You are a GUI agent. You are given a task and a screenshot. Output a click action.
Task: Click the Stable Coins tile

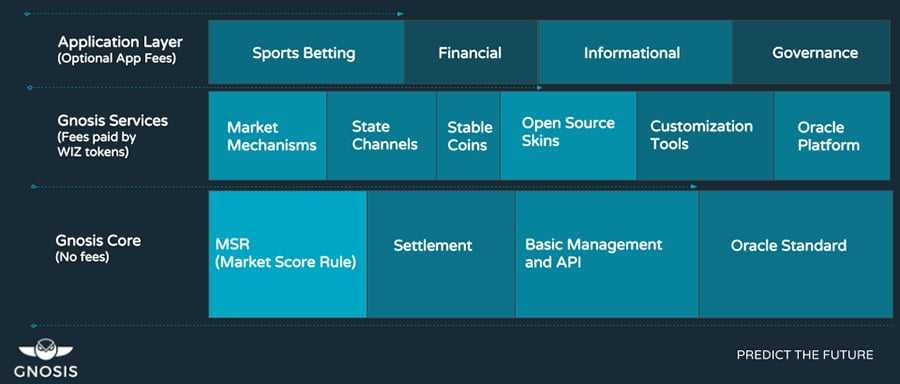pos(469,136)
